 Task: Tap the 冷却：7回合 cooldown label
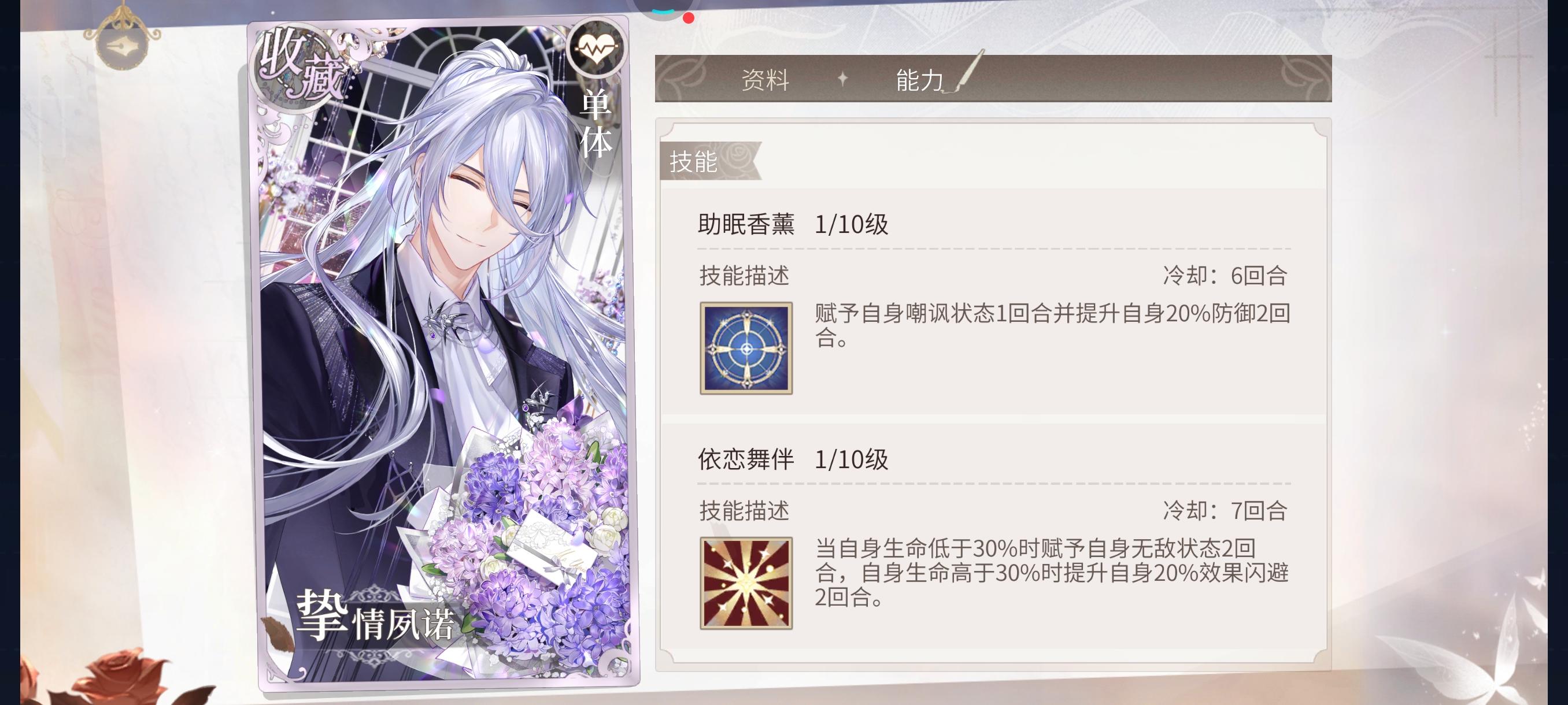pos(1225,510)
